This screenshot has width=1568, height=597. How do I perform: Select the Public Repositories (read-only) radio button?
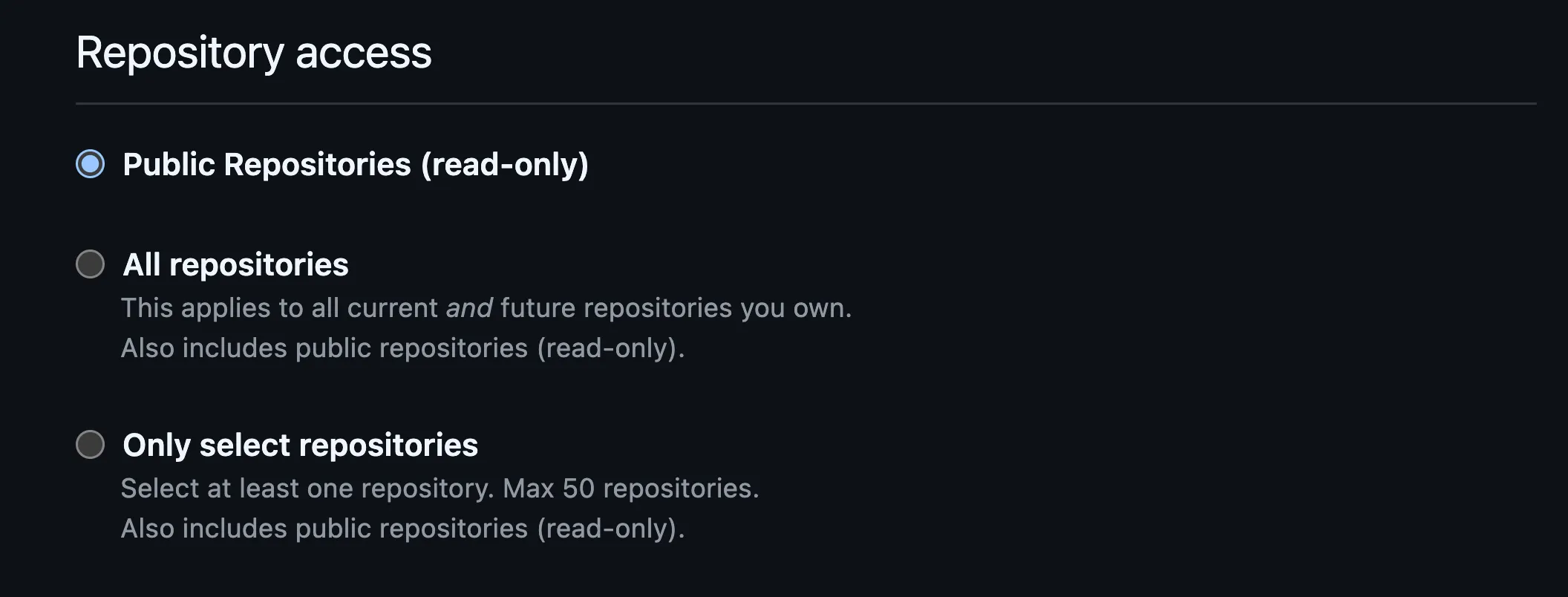tap(91, 164)
